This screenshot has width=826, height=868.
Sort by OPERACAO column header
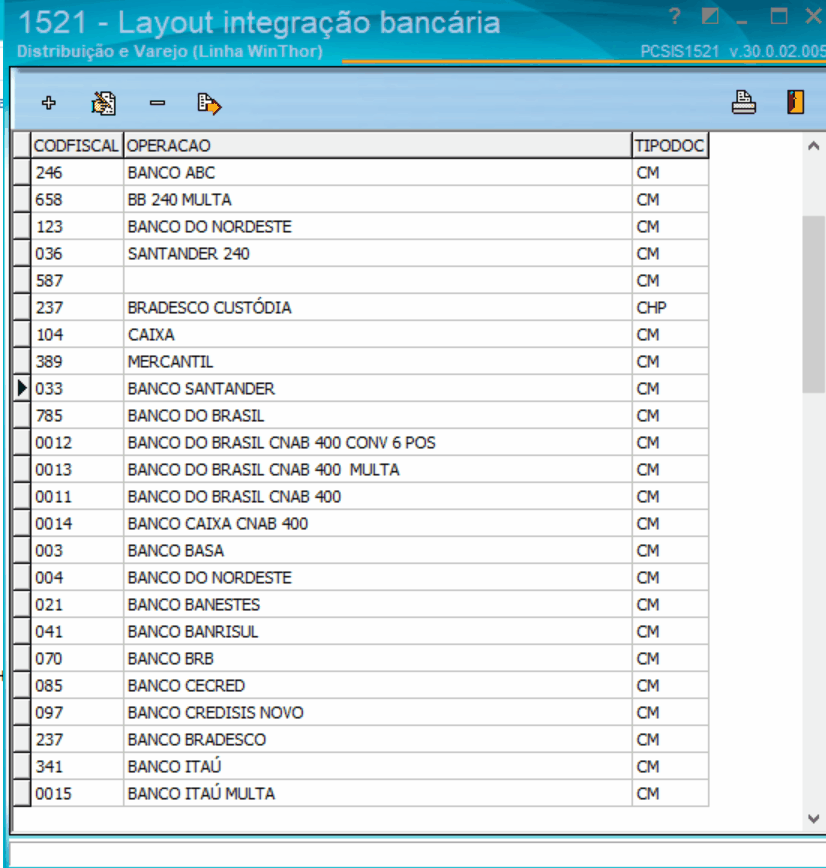378,146
